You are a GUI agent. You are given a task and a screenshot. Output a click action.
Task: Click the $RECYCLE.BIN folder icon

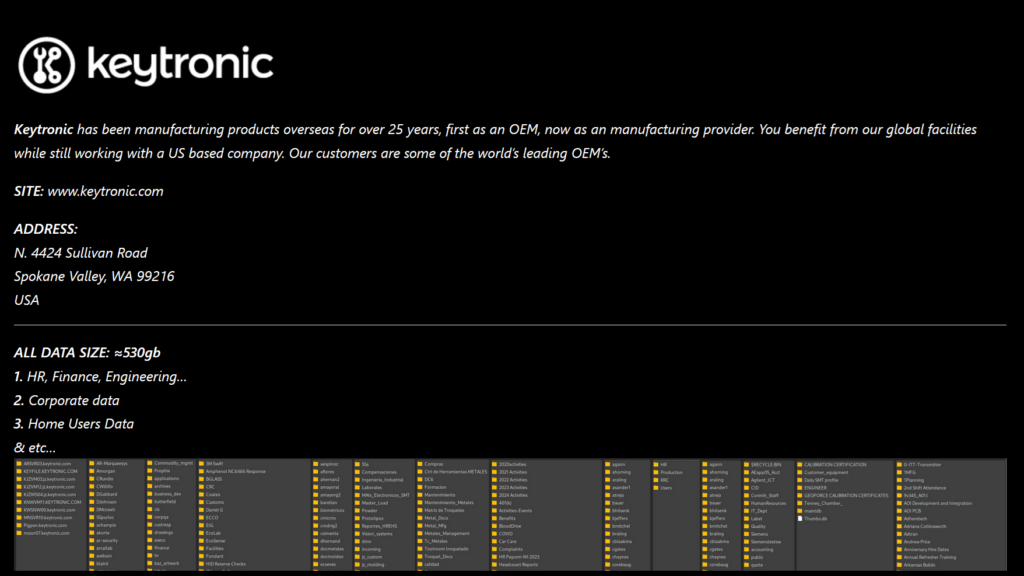pos(747,465)
